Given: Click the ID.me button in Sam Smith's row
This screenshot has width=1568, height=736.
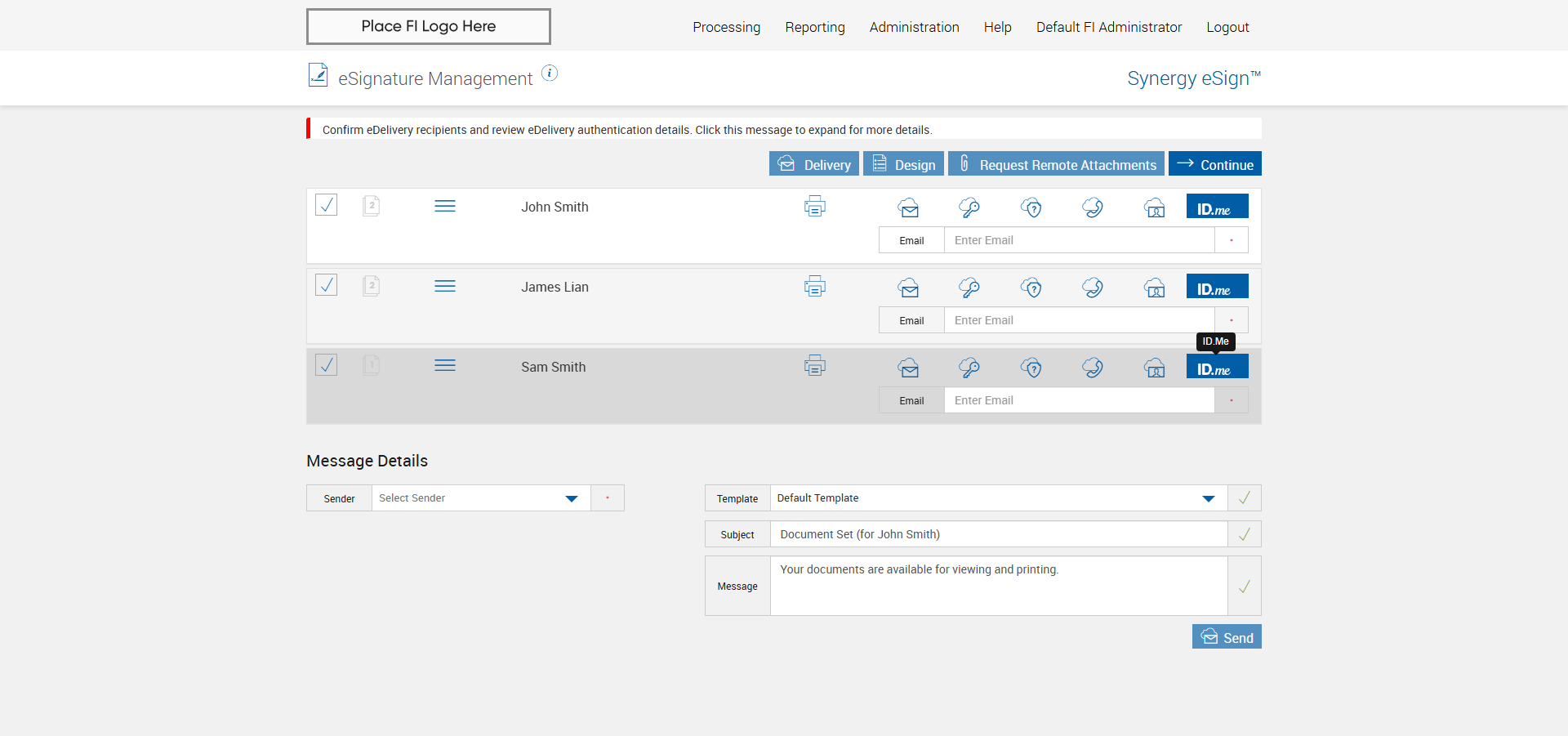Looking at the screenshot, I should click(x=1217, y=367).
